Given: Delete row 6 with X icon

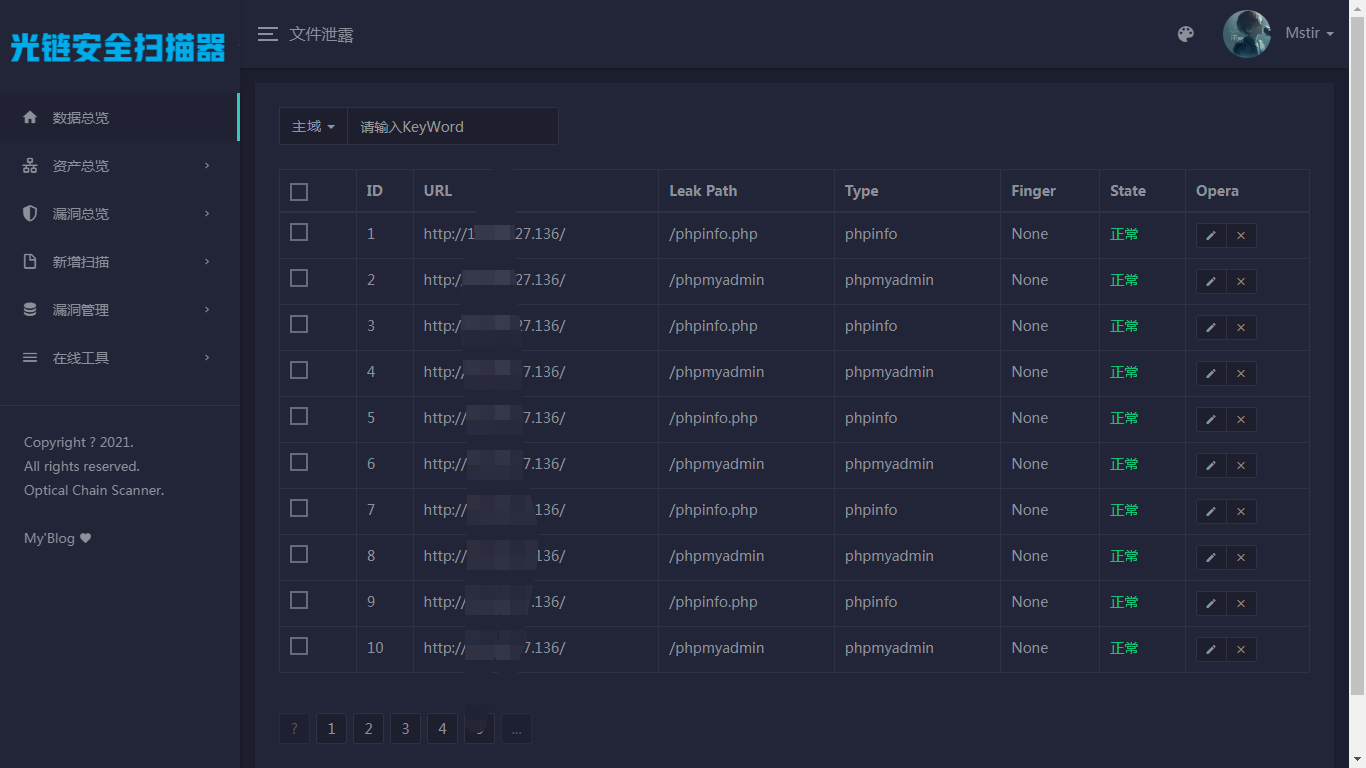Looking at the screenshot, I should point(1241,466).
